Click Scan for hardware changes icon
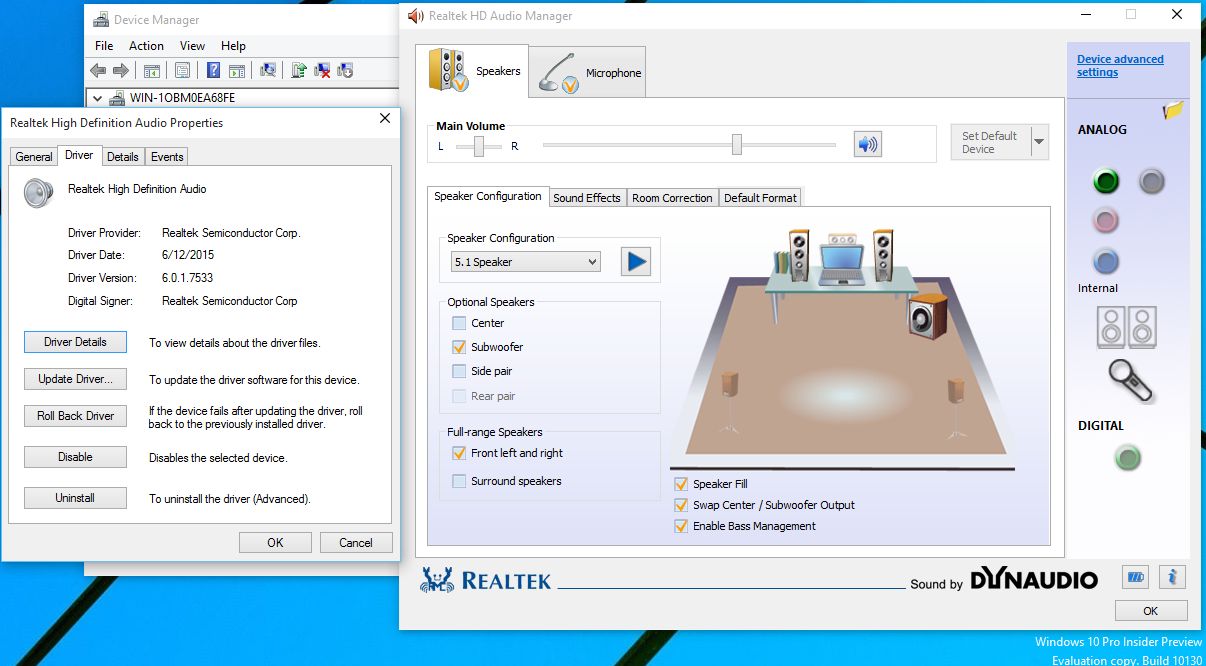The width and height of the screenshot is (1206, 666). (x=267, y=70)
